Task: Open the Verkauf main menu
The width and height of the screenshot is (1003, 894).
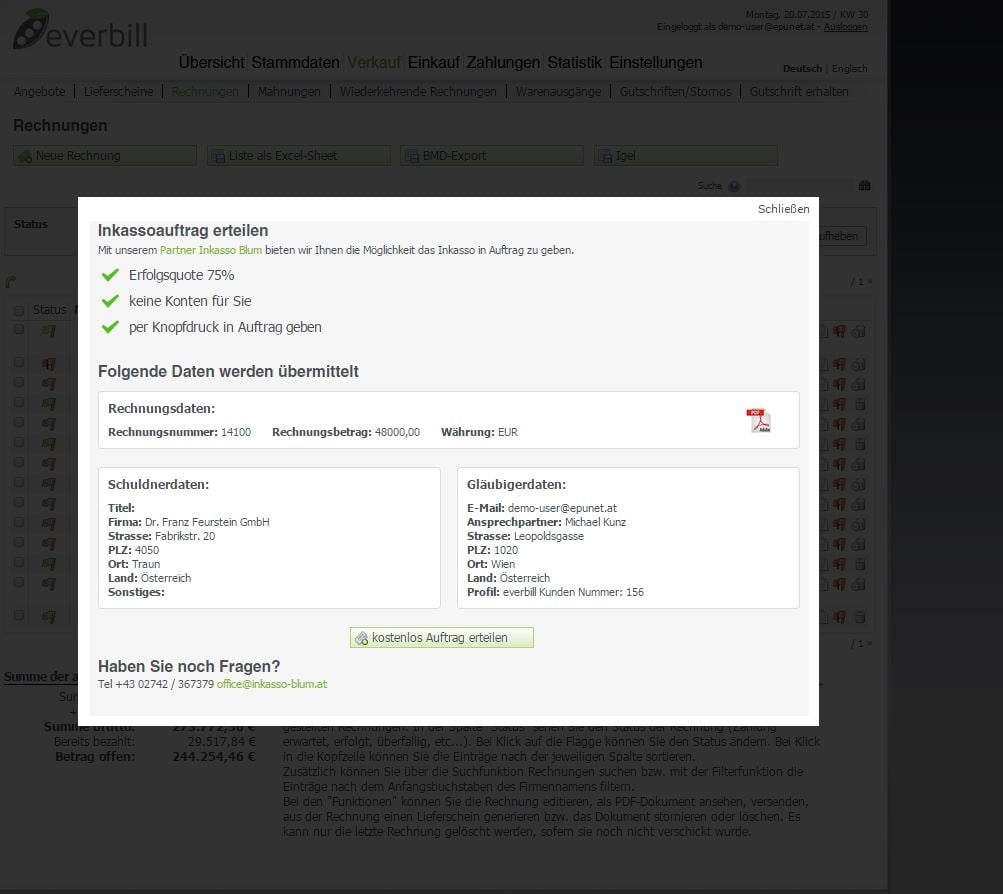Action: [374, 62]
